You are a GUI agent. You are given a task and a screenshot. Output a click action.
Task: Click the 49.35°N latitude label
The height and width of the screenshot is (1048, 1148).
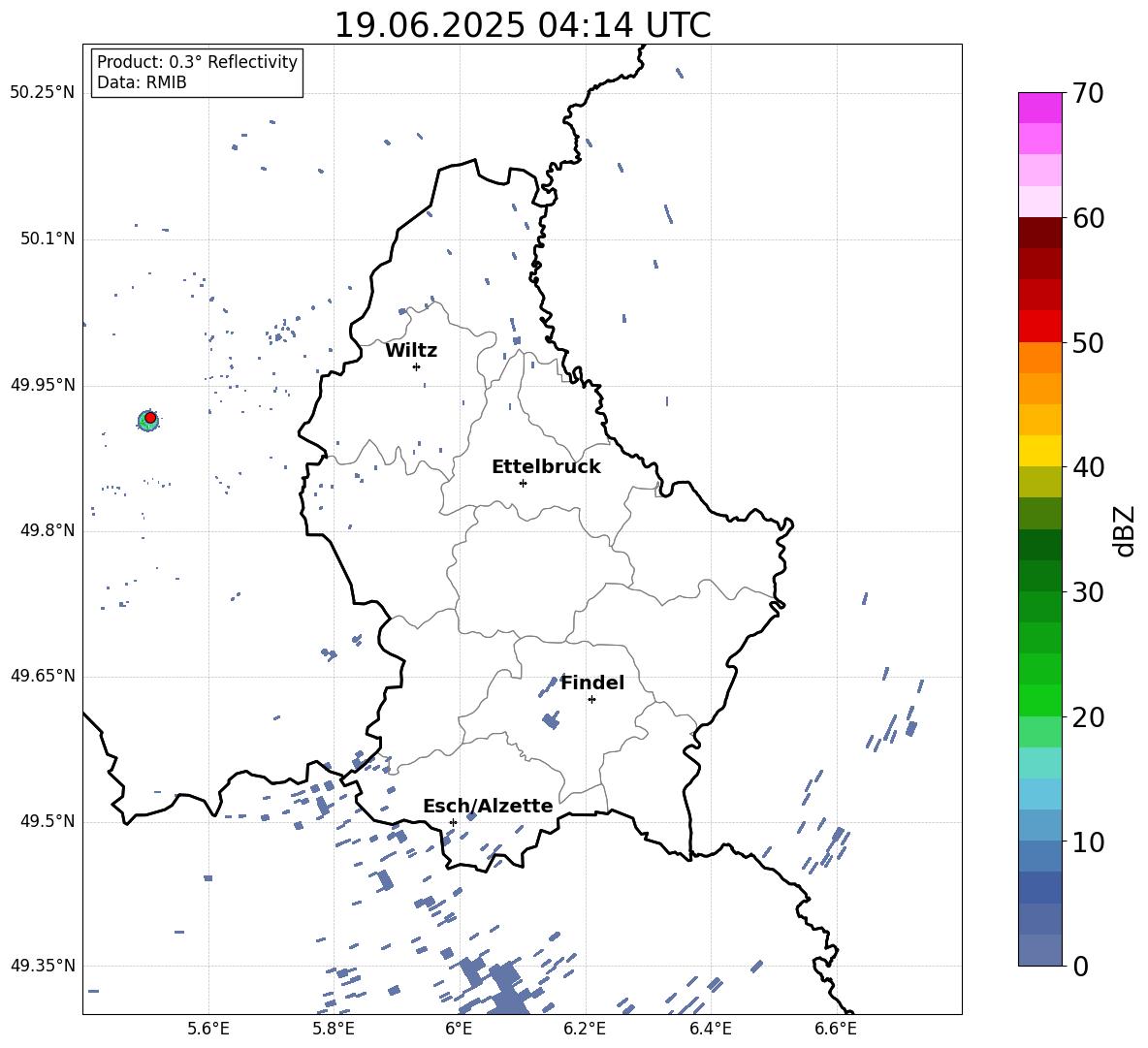pos(43,966)
